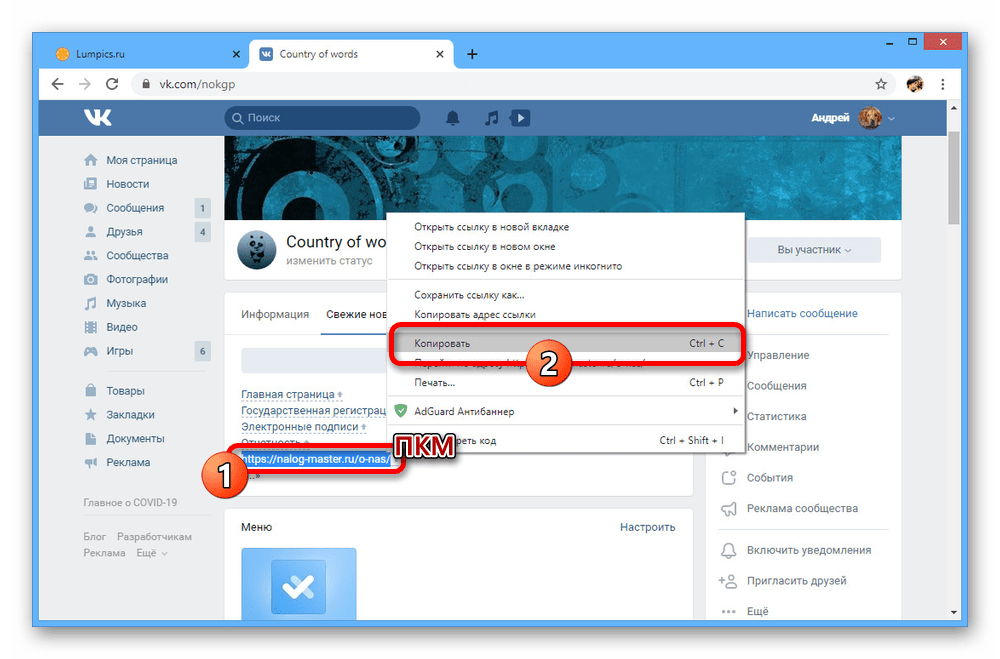The width and height of the screenshot is (1000, 659).
Task: Open Реклама сообщества
Action: [802, 508]
